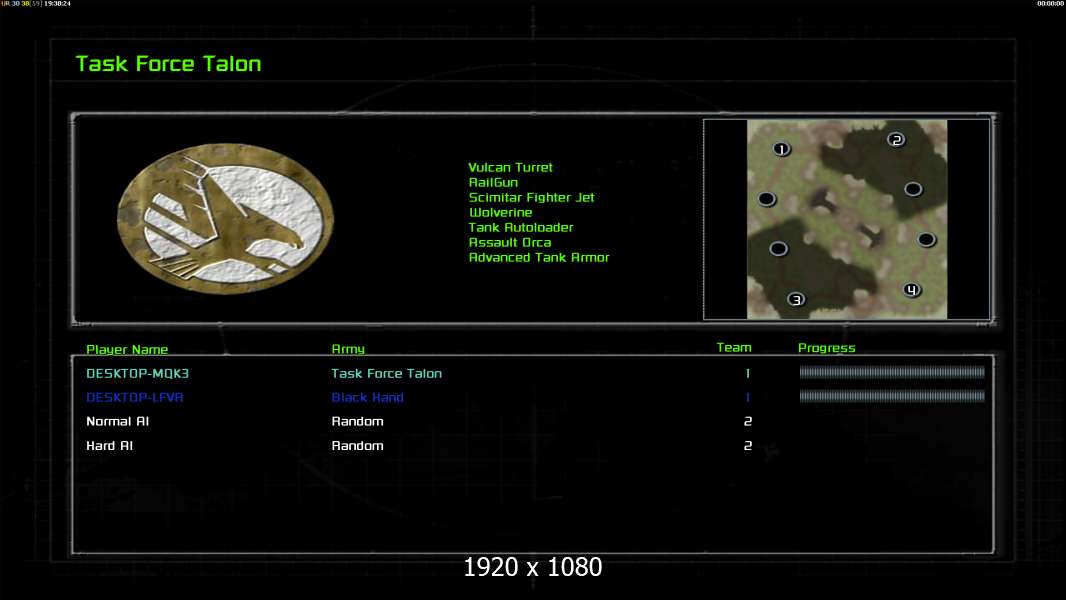Click the Vulcan Turret list entry
This screenshot has width=1066, height=600.
(510, 167)
